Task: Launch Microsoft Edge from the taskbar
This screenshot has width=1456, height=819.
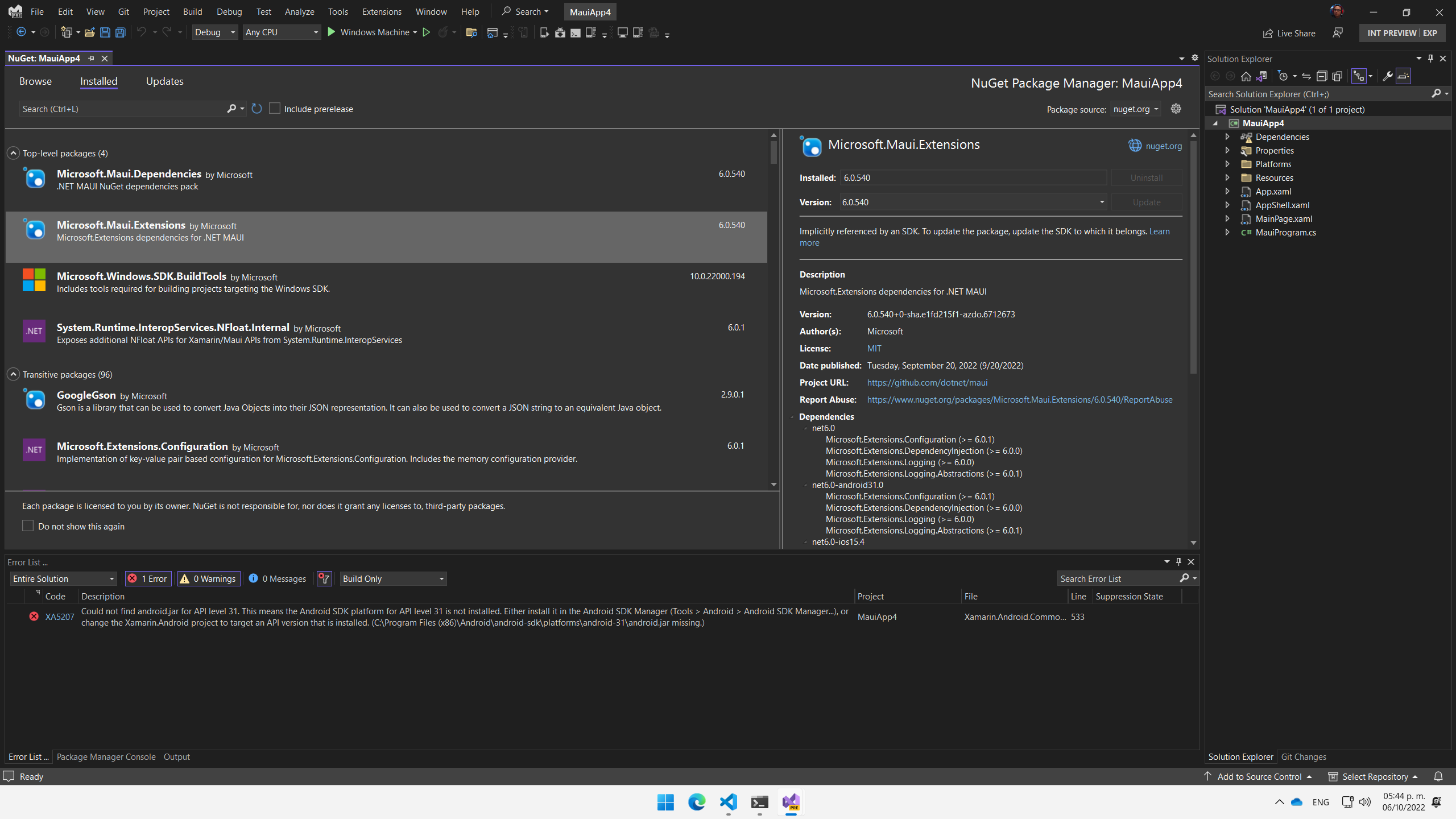Action: click(x=696, y=803)
